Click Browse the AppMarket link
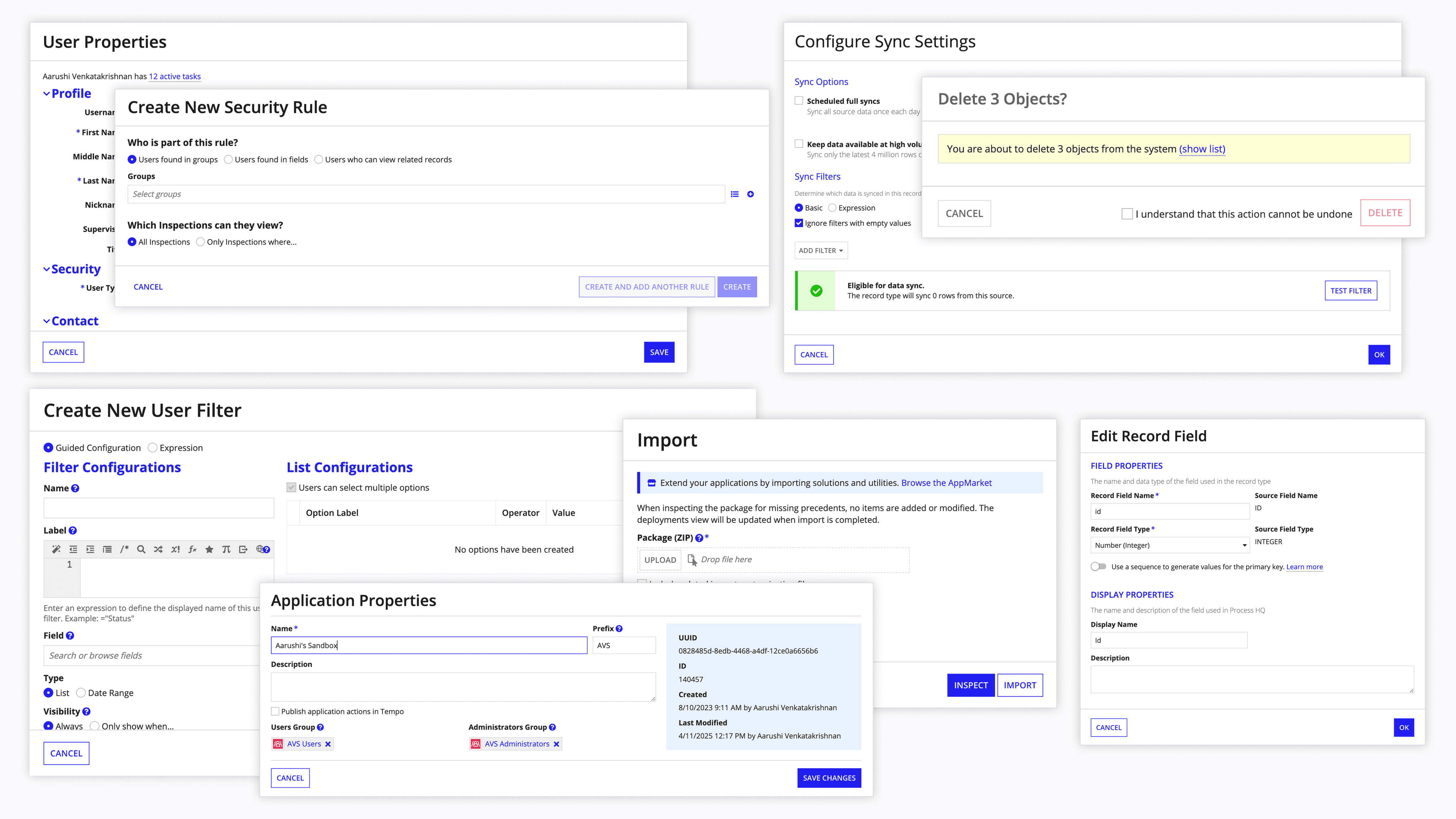1456x819 pixels. click(x=946, y=483)
